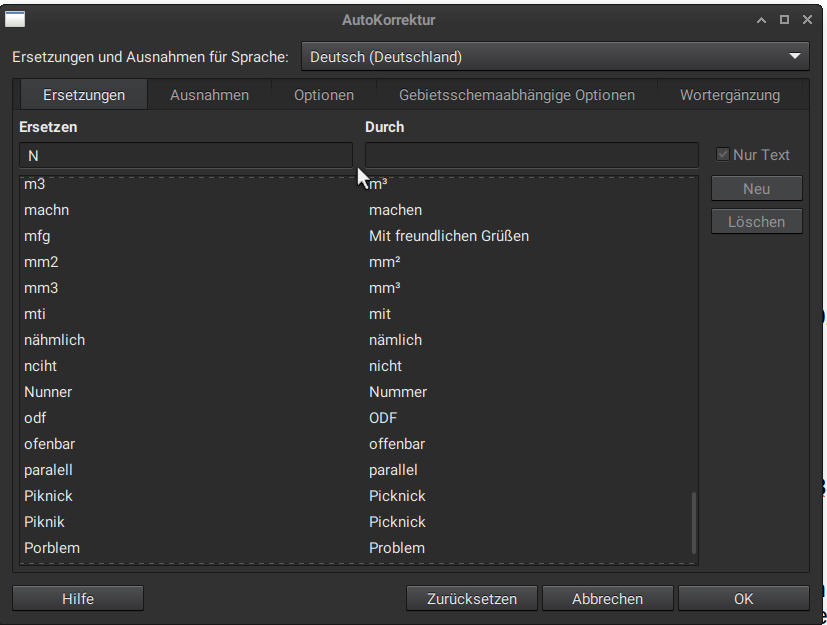The height and width of the screenshot is (625, 827).
Task: Maximize the AutoKorrektur dialog
Action: tap(784, 20)
